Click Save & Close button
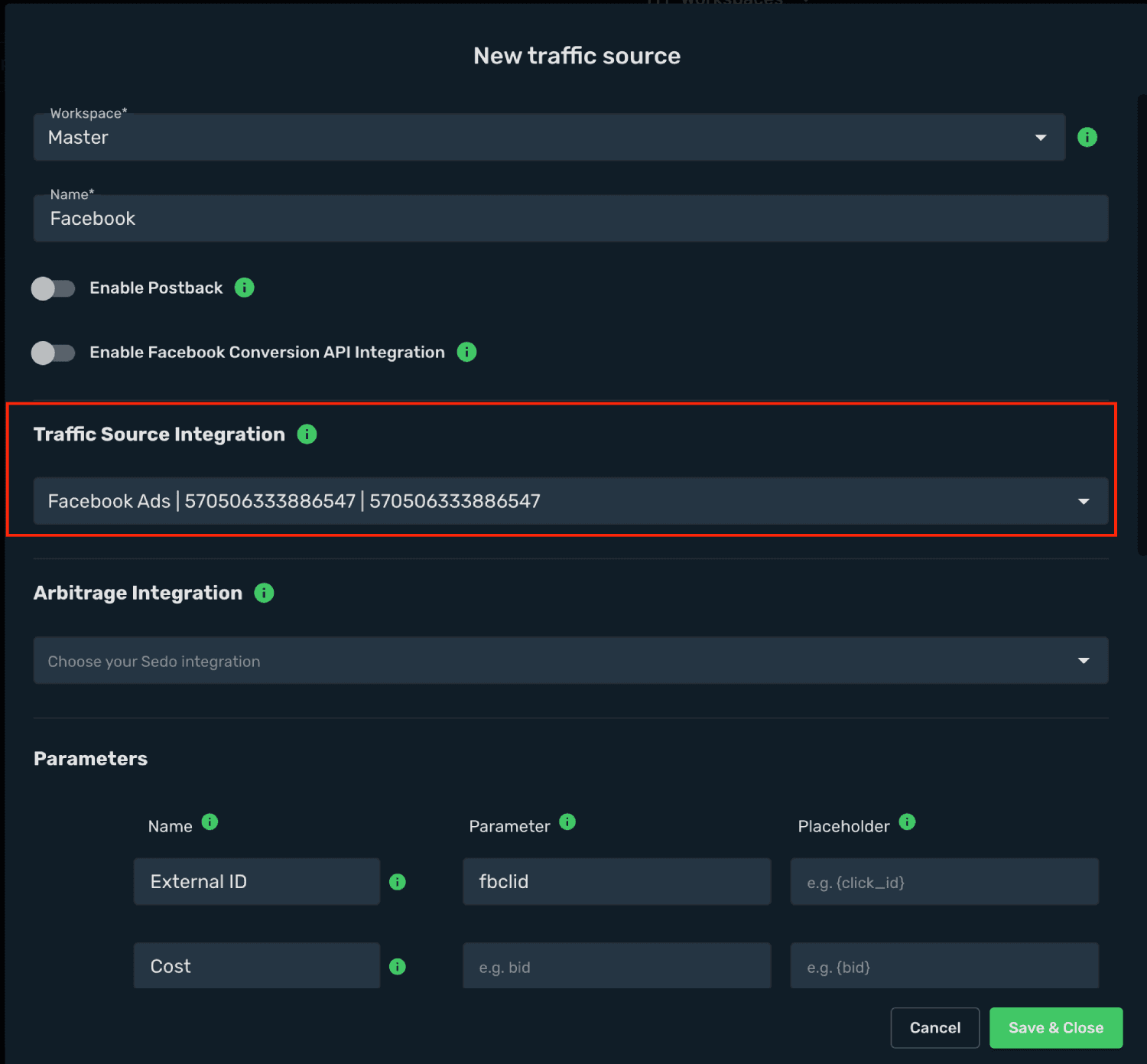1147x1064 pixels. [x=1055, y=1028]
